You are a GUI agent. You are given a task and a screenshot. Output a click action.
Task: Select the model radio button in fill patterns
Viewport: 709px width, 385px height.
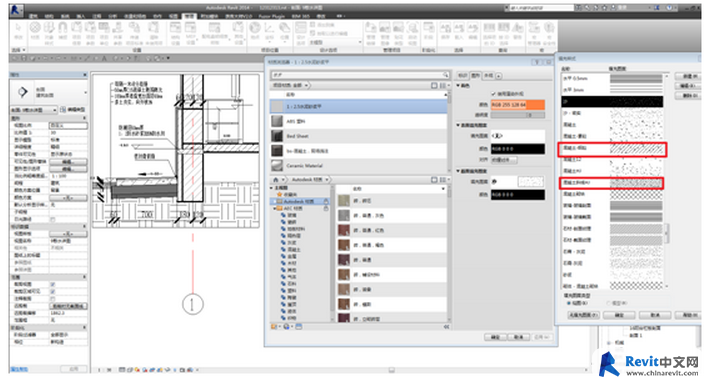[609, 303]
